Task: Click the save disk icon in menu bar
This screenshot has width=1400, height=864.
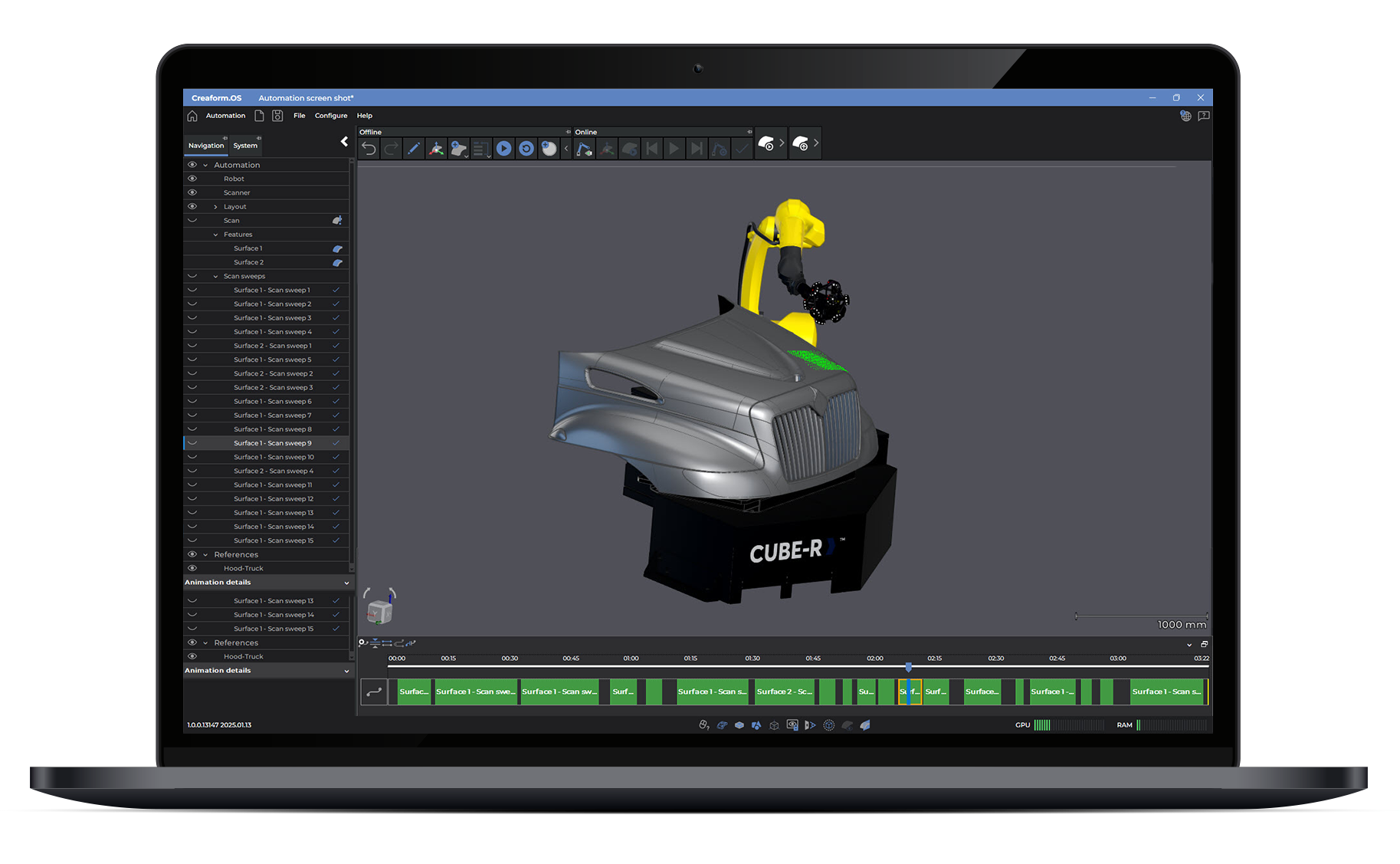Action: click(277, 116)
